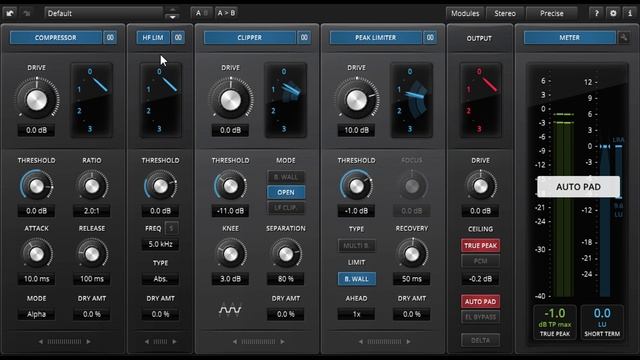The height and width of the screenshot is (360, 640).
Task: Click the Output ceiling -0.2 dB field
Action: (x=480, y=279)
